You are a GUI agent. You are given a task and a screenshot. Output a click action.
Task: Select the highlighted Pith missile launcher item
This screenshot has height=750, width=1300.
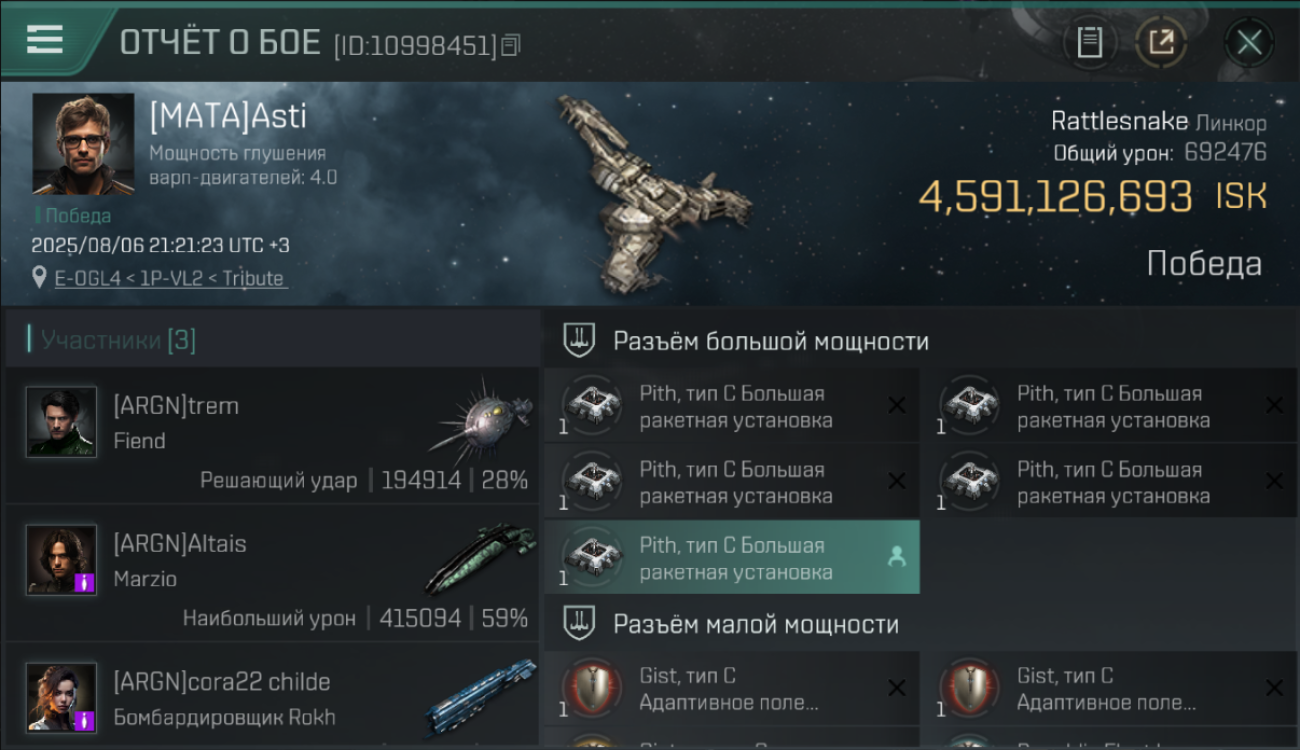(732, 558)
